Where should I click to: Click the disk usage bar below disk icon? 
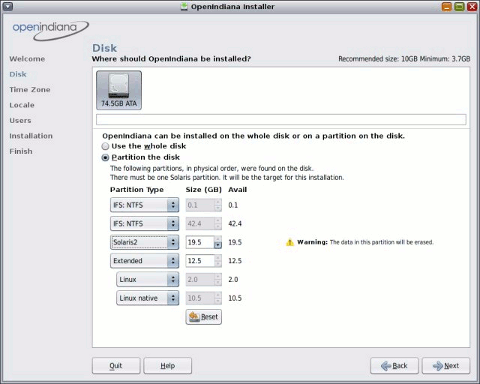tap(281, 119)
